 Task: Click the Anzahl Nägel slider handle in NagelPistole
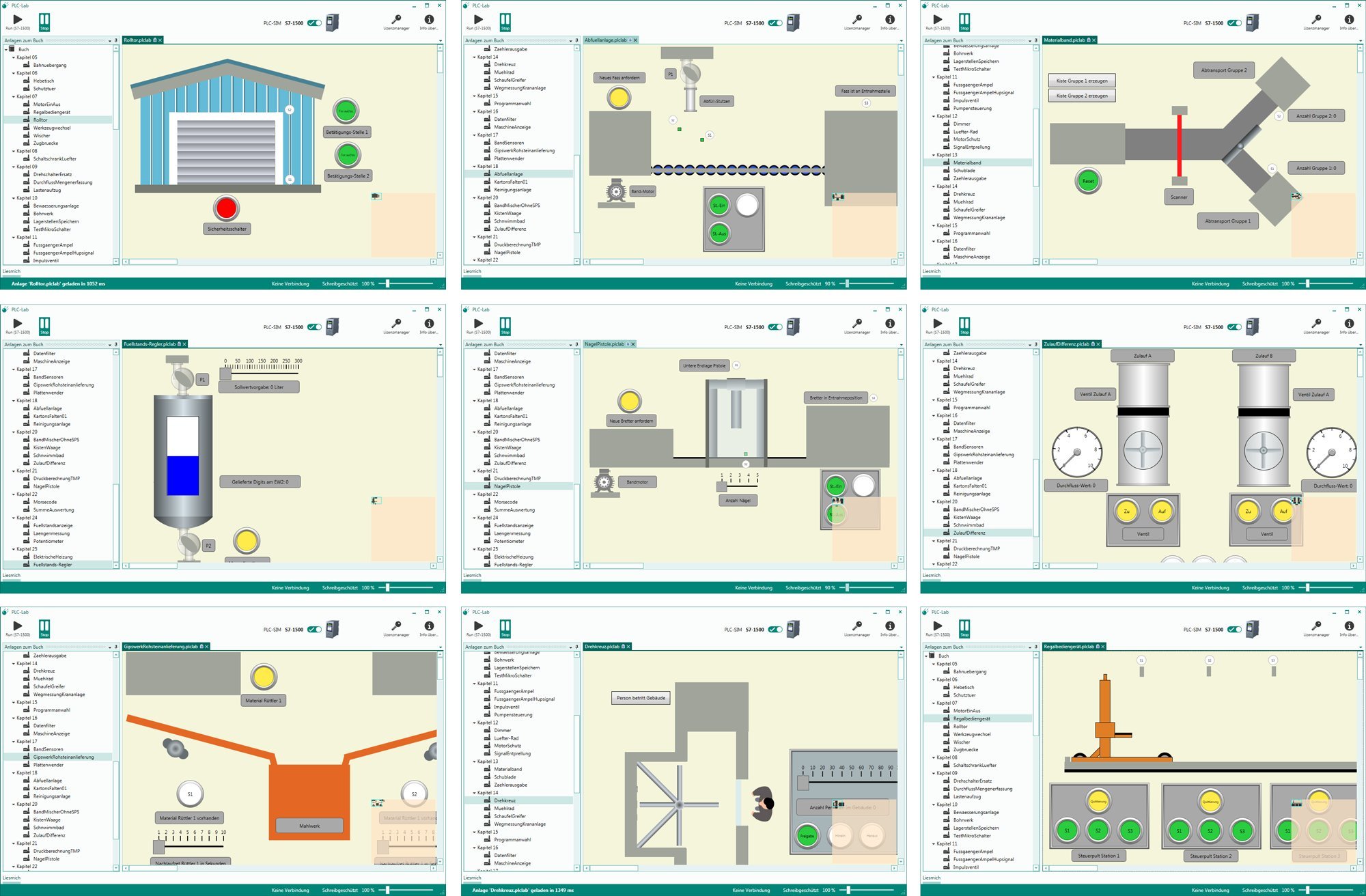[722, 486]
